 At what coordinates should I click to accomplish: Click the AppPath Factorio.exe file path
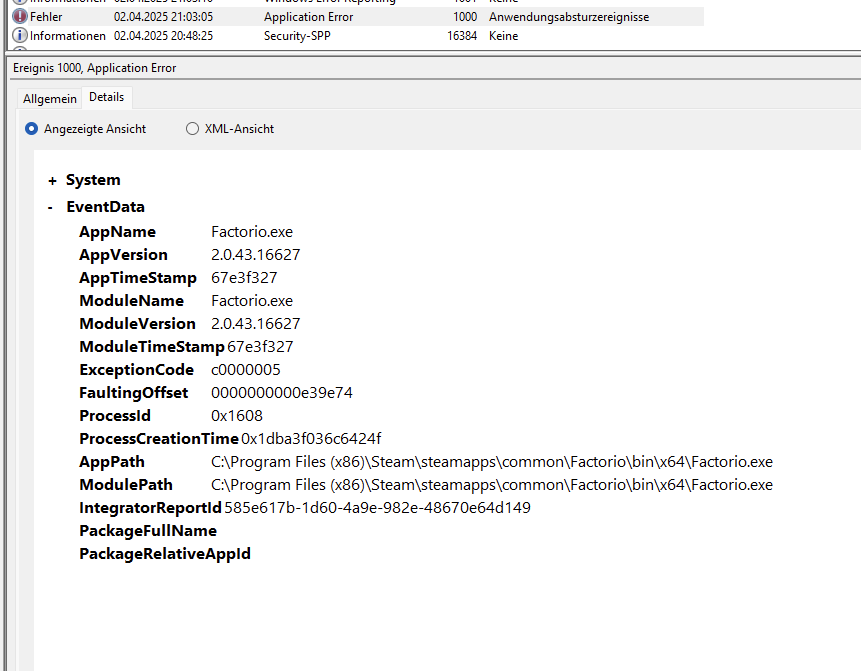click(x=491, y=462)
